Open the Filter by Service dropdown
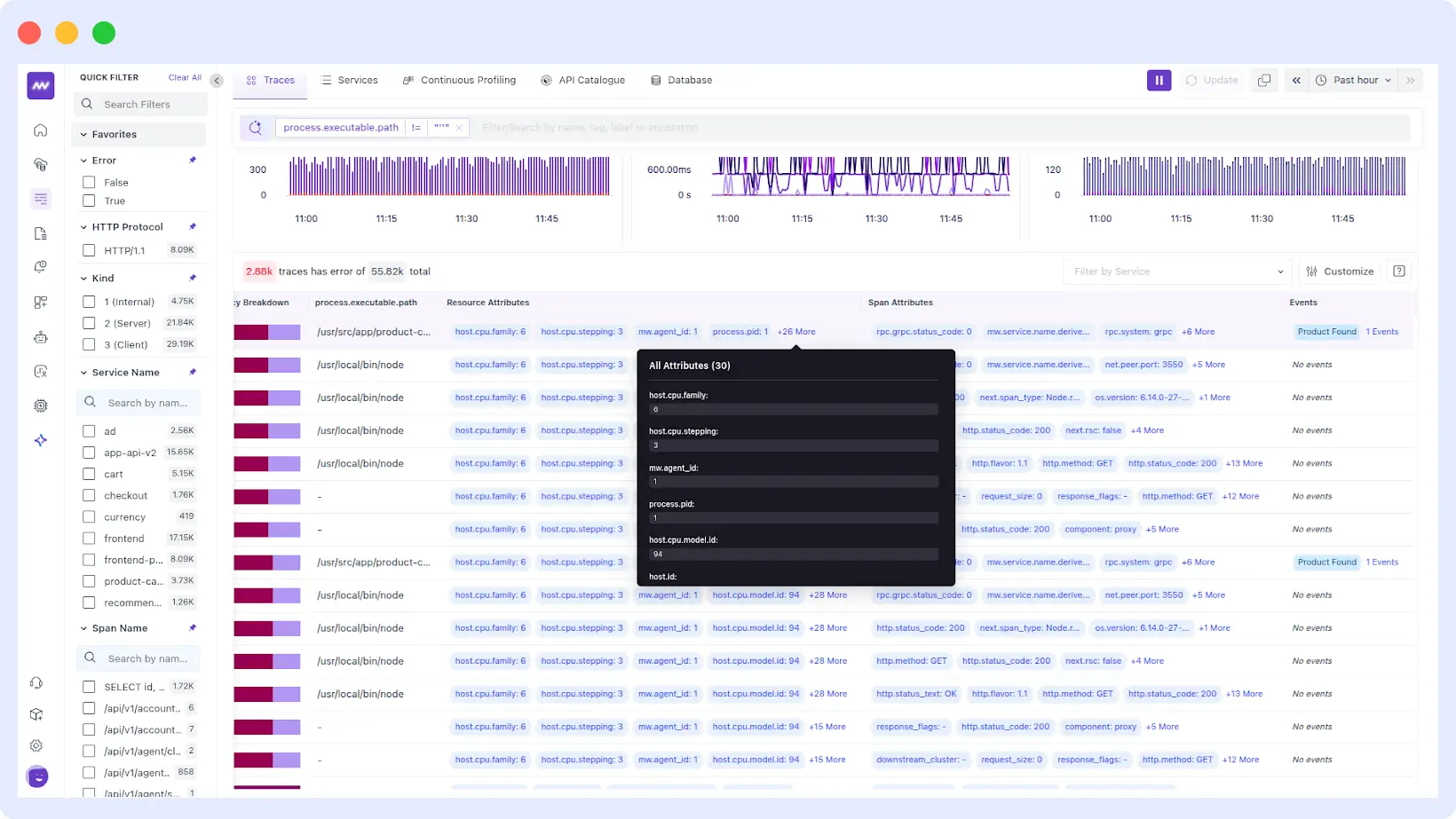Screen dimensions: 1456x819 point(1177,272)
